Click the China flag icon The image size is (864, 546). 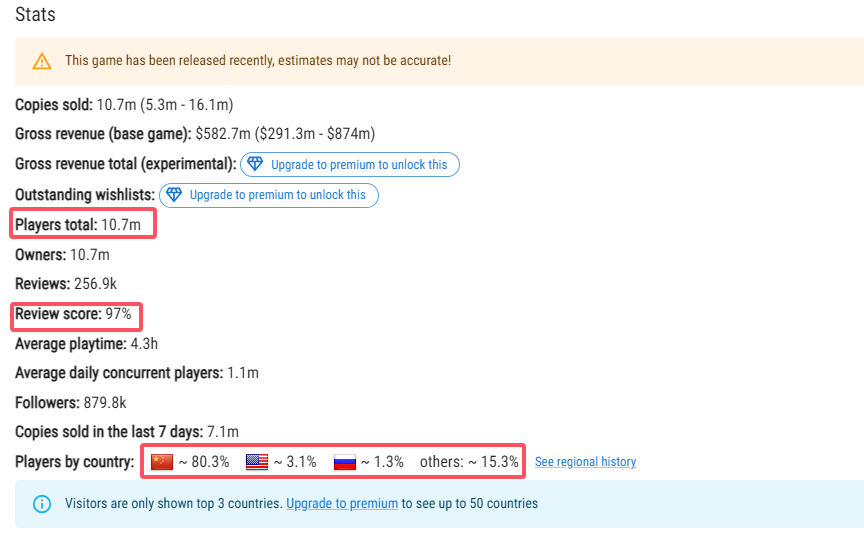[162, 462]
